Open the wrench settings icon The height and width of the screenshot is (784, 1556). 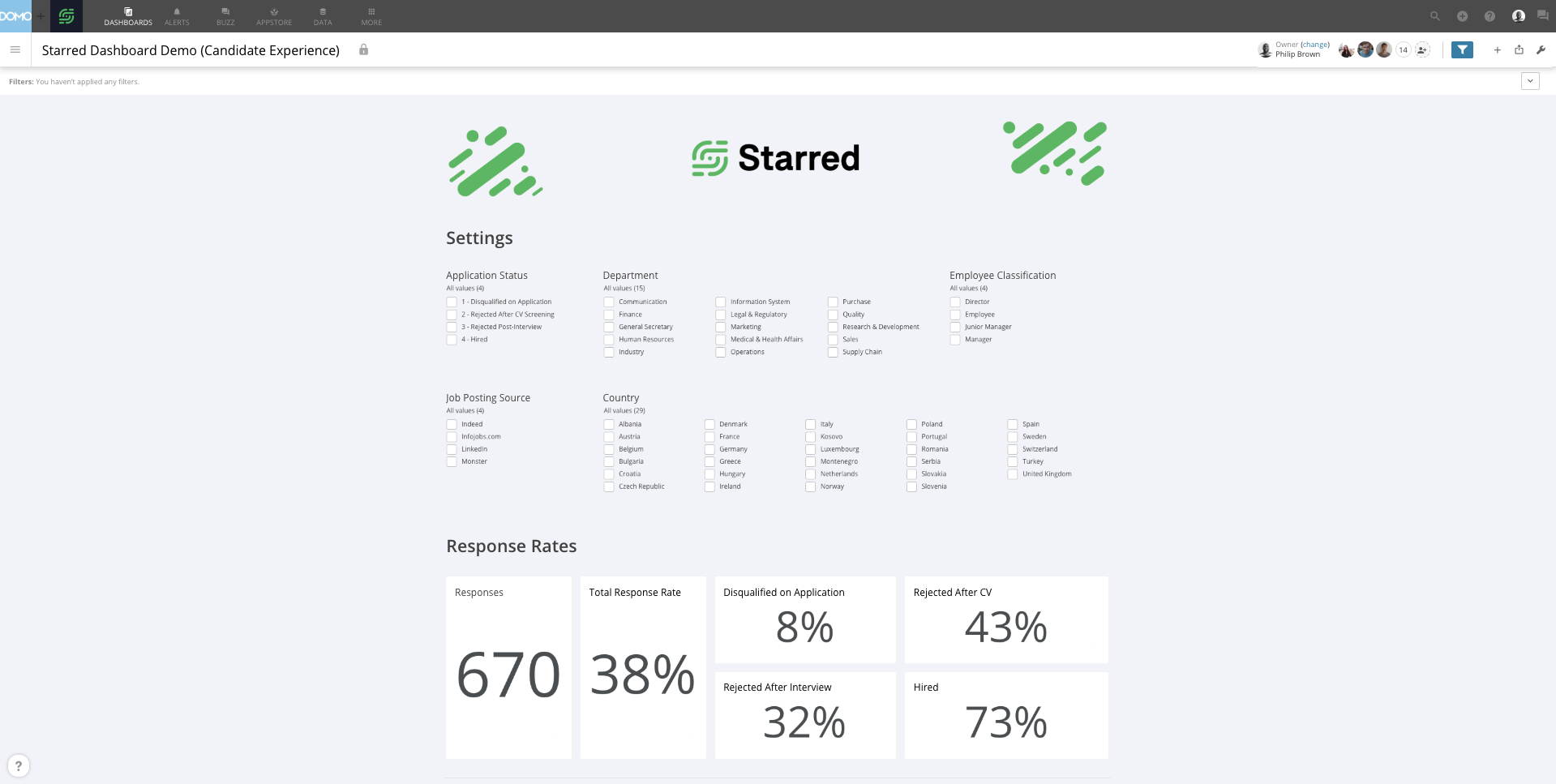coord(1541,49)
